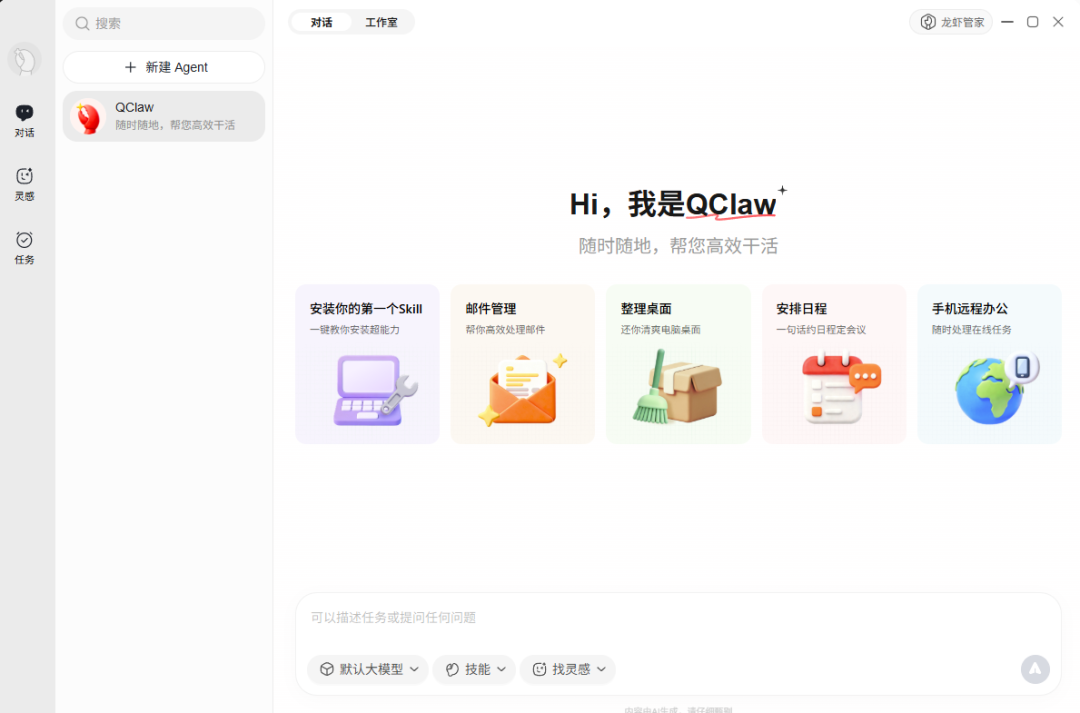Click the 龙虾管家 account icon
This screenshot has height=713, width=1080.
click(949, 21)
